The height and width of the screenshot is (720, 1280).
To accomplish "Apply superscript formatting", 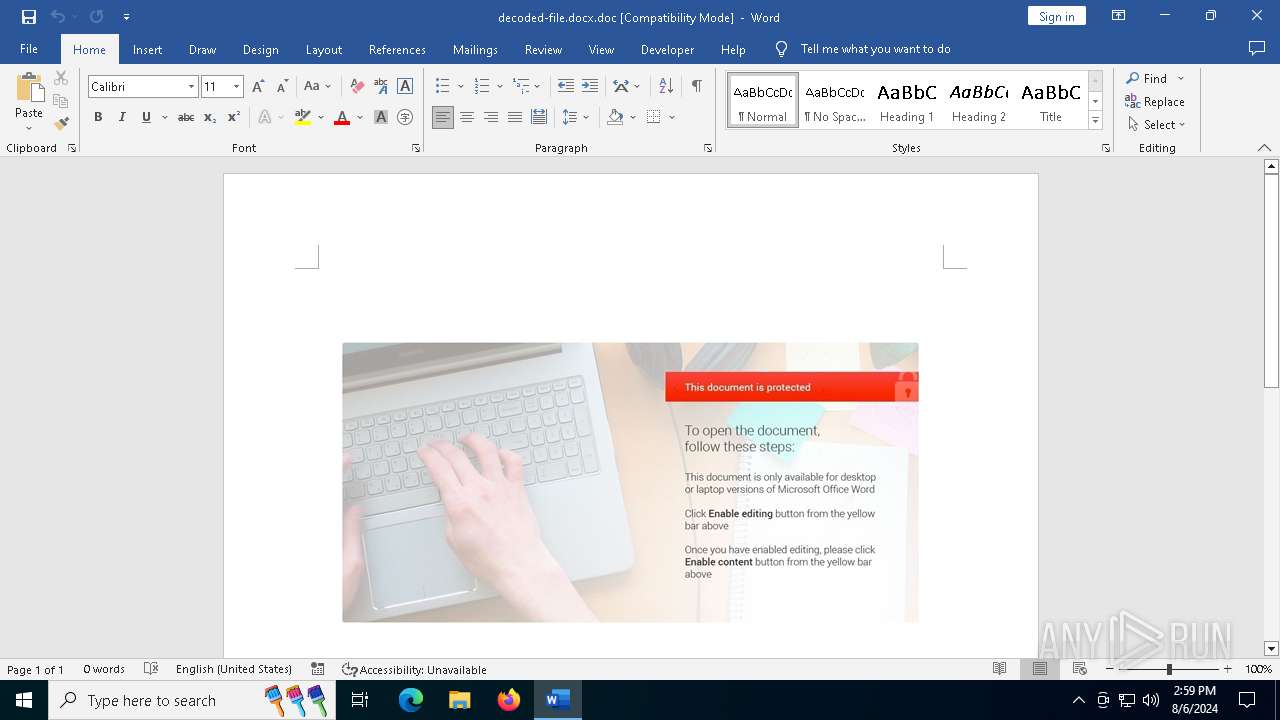I will pyautogui.click(x=234, y=117).
